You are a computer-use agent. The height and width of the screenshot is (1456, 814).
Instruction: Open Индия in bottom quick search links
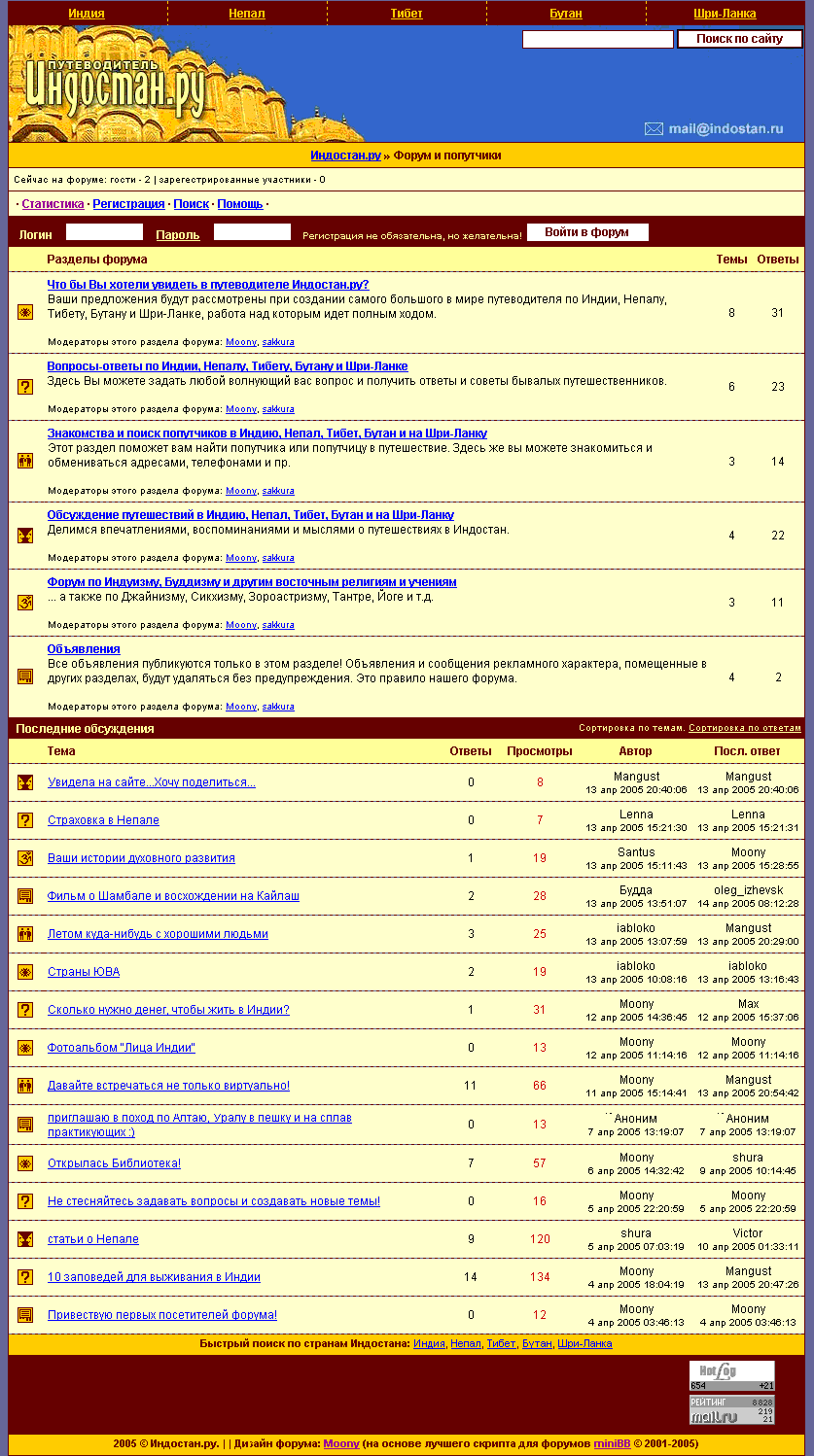pos(429,1344)
